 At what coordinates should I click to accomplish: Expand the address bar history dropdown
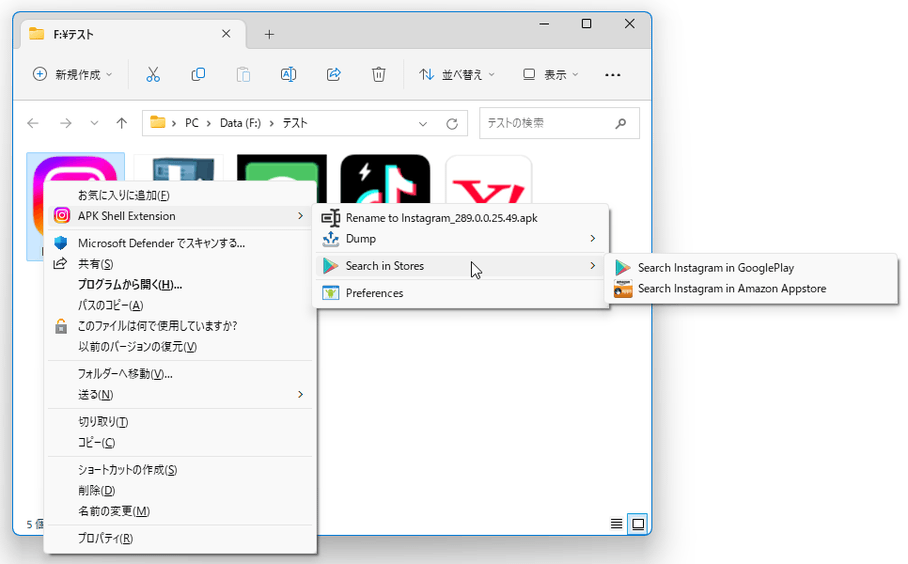click(423, 123)
